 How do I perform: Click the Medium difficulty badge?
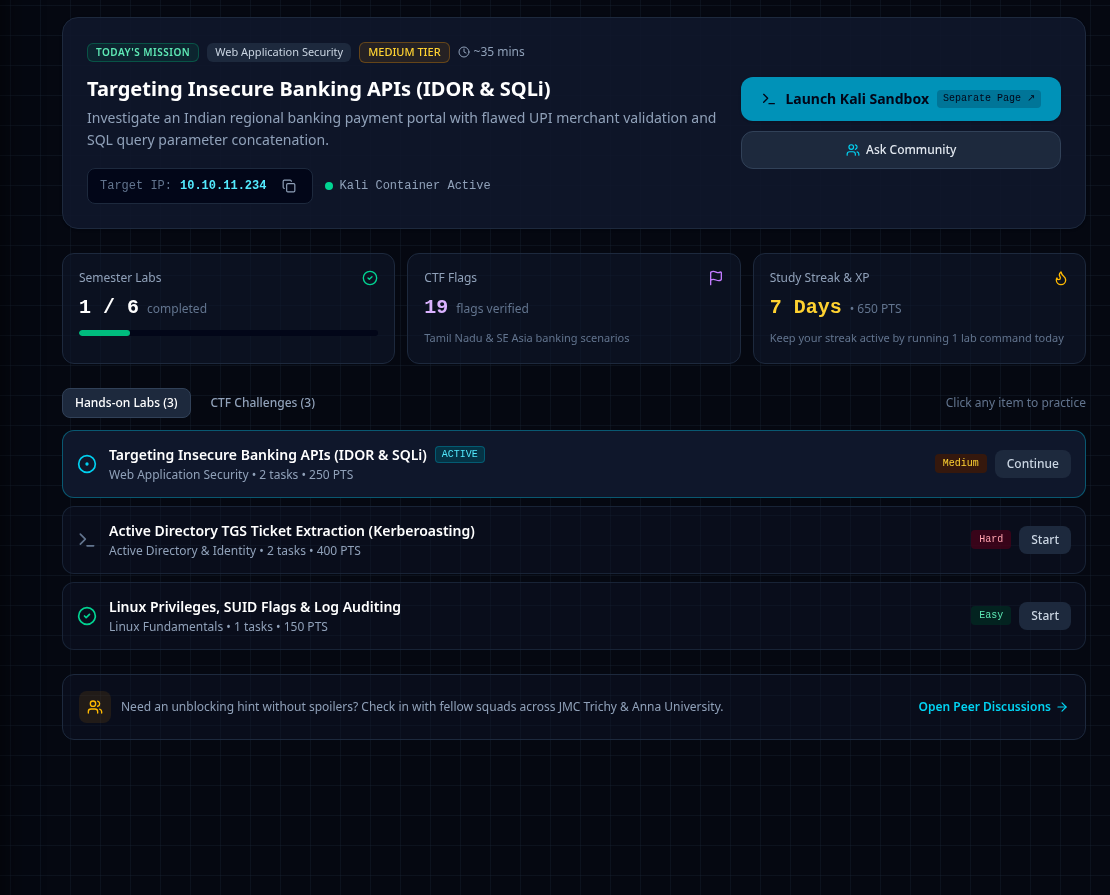tap(960, 463)
